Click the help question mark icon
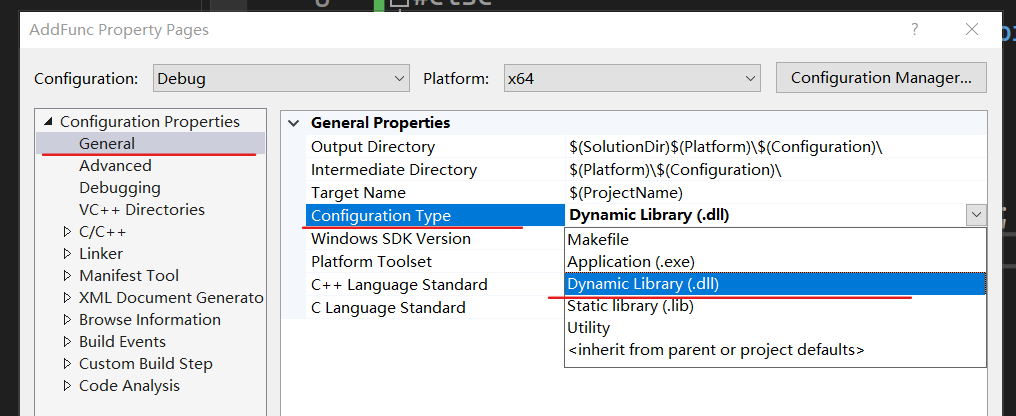The height and width of the screenshot is (416, 1016). (914, 30)
